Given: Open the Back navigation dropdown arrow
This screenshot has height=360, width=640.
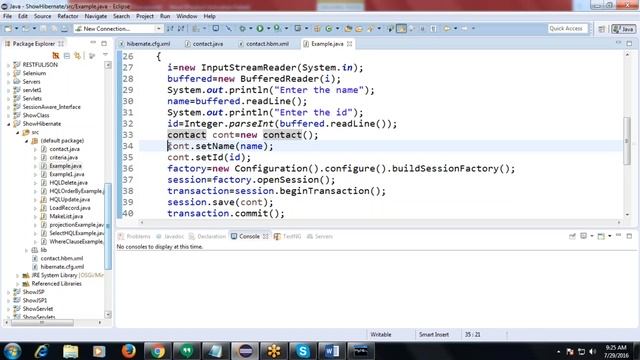Looking at the screenshot, I should click(x=456, y=29).
